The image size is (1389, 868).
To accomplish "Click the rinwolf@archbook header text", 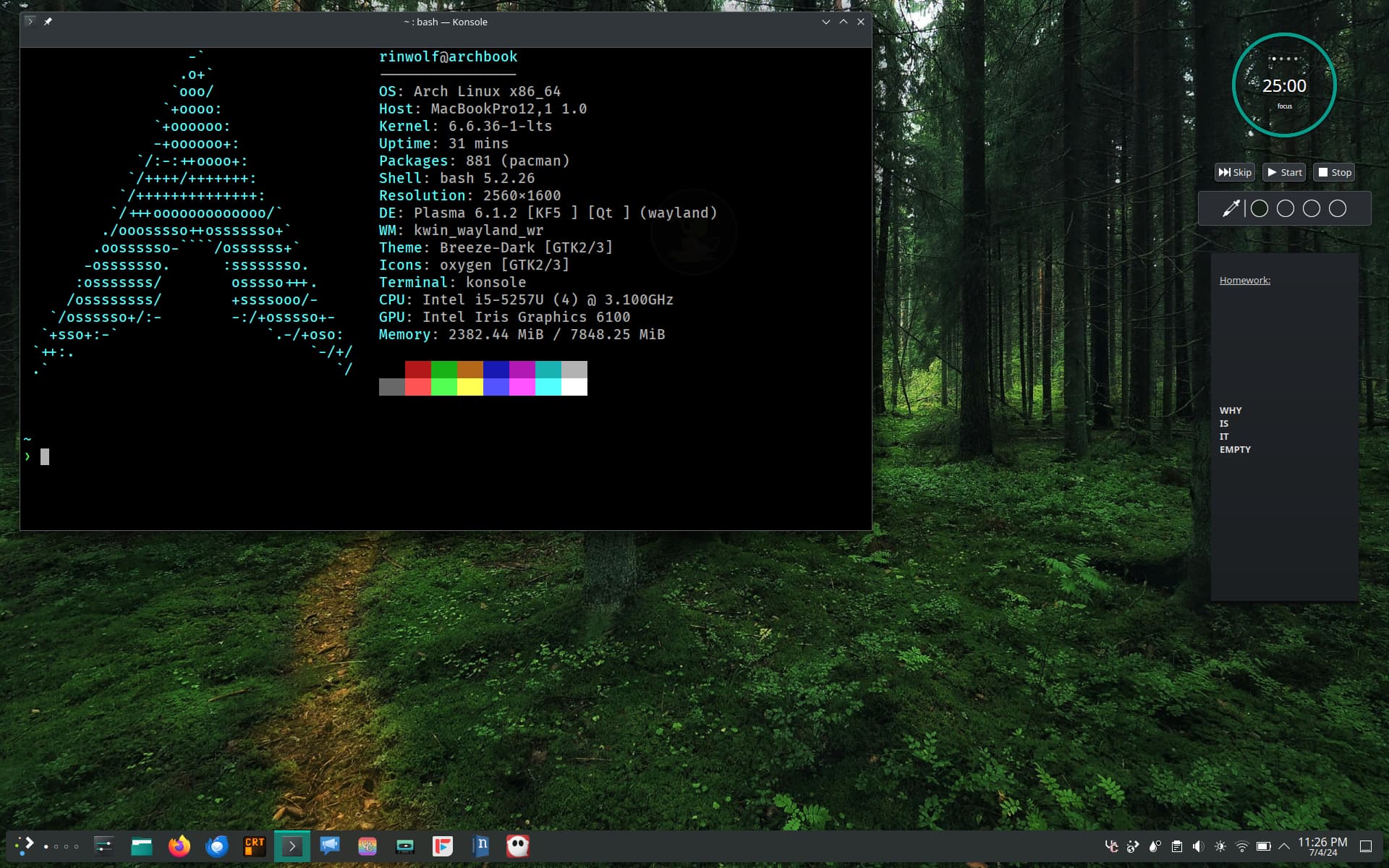I will pos(448,56).
